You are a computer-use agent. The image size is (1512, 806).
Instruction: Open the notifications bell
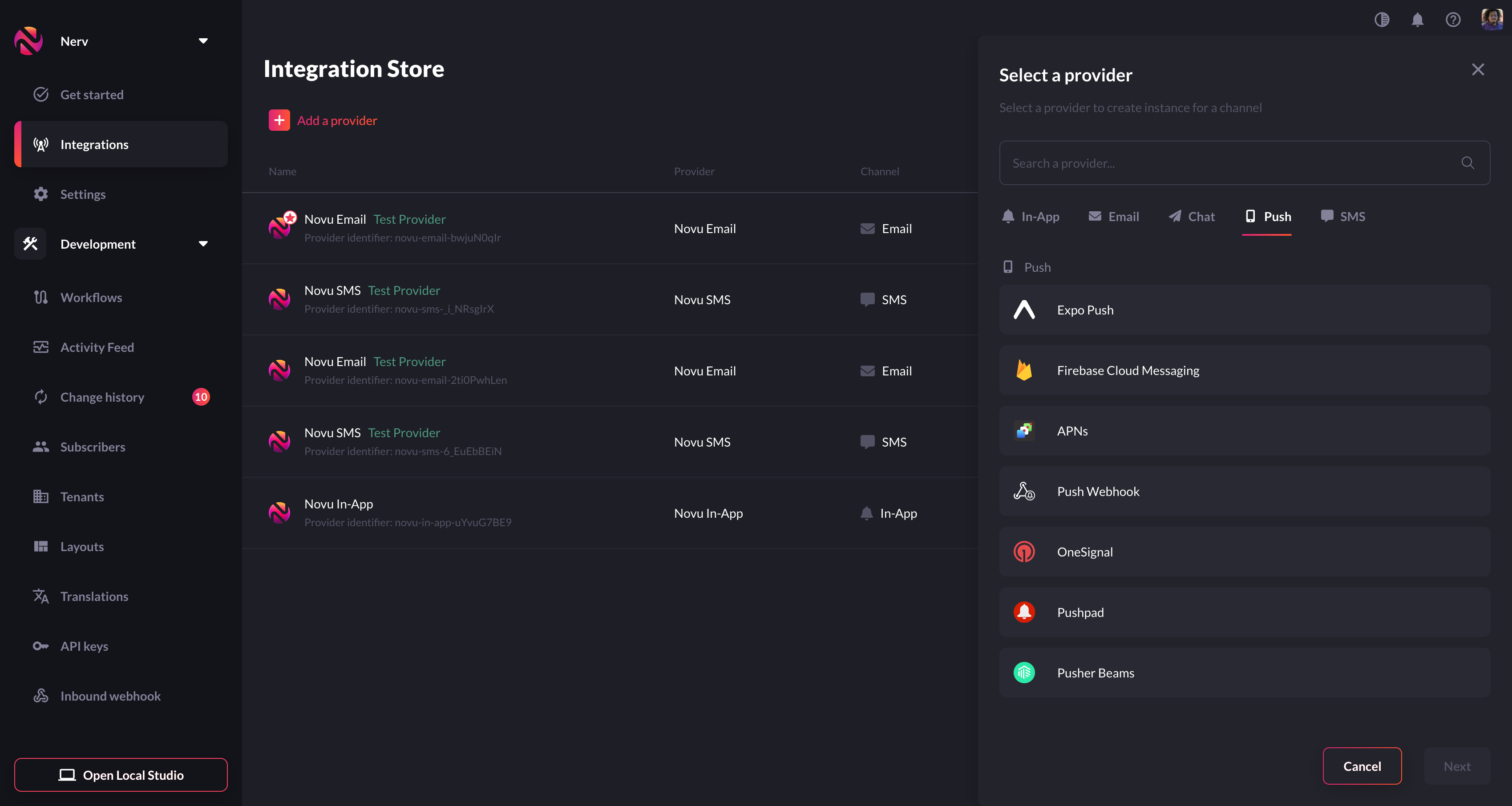[x=1417, y=20]
